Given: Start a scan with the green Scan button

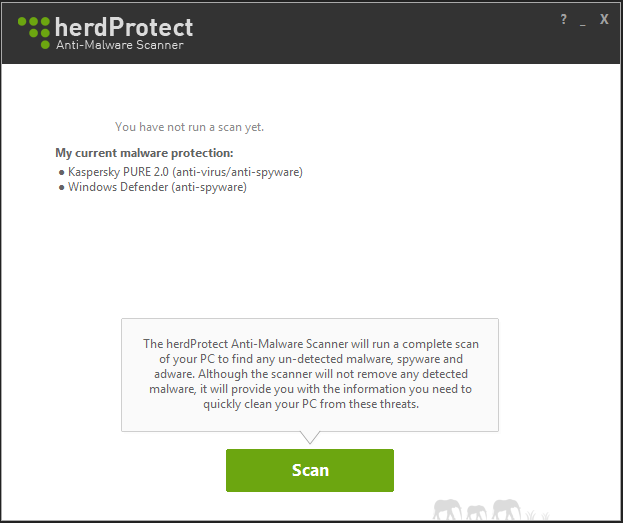Looking at the screenshot, I should point(310,470).
